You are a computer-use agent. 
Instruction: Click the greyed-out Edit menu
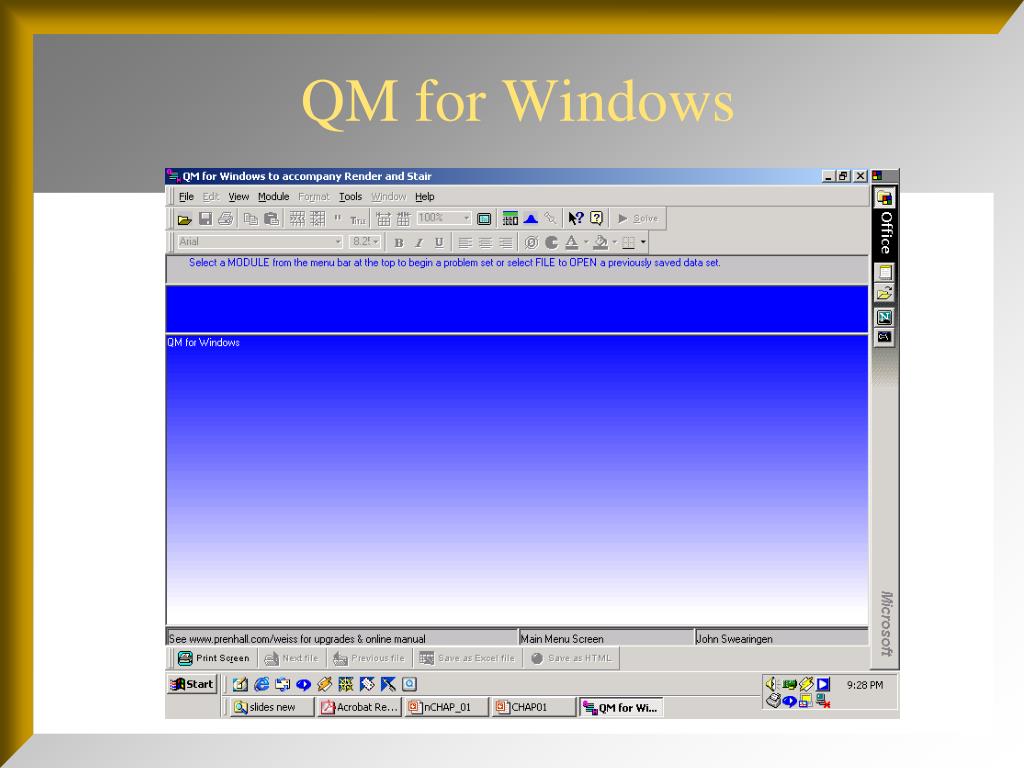(210, 197)
